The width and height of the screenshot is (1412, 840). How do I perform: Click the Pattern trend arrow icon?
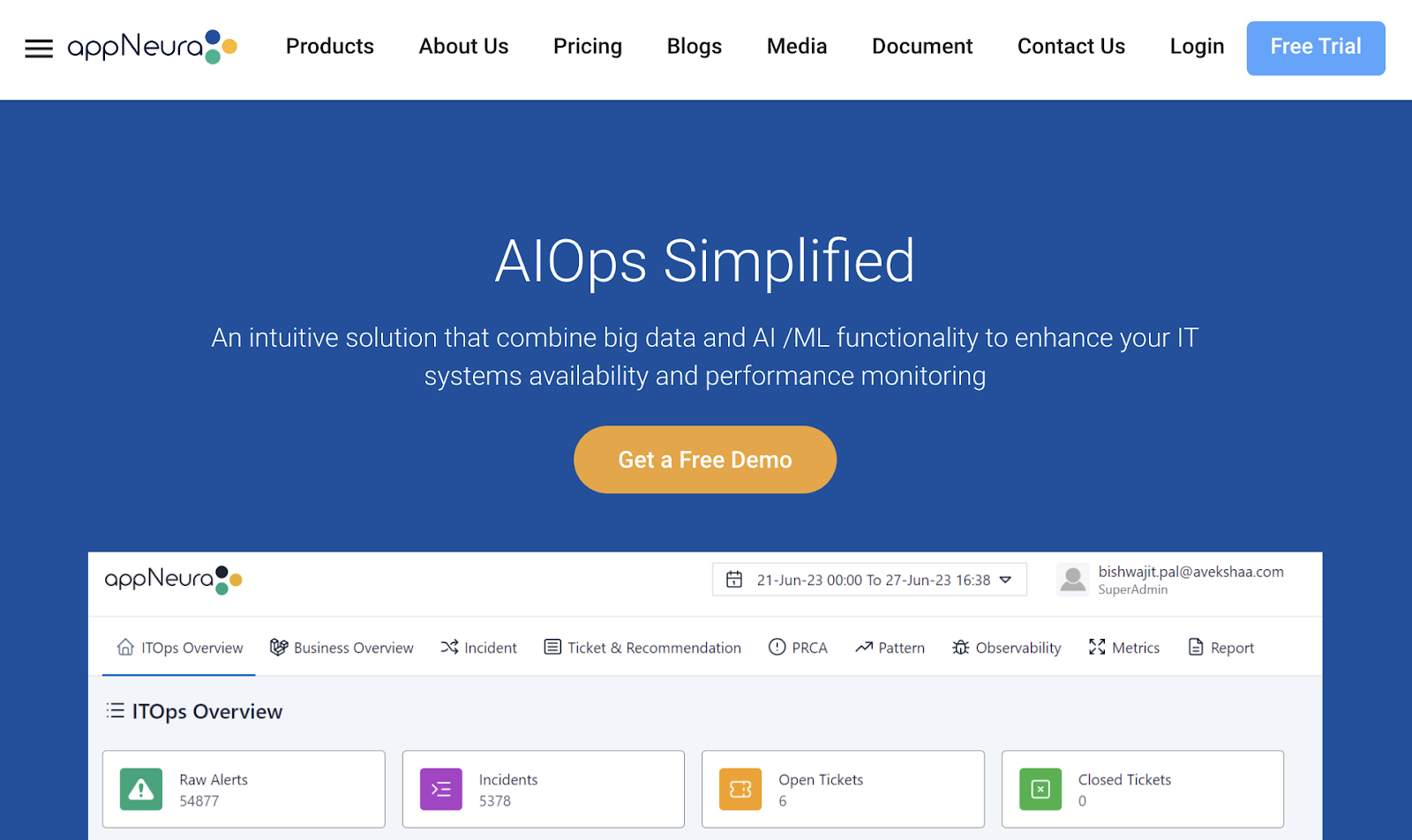pyautogui.click(x=864, y=647)
